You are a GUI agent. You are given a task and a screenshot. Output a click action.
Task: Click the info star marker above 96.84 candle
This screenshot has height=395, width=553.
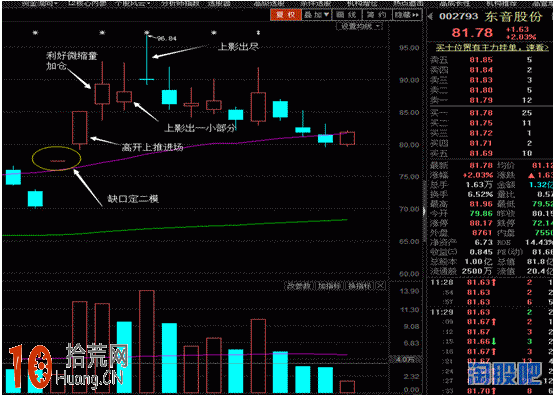click(x=147, y=33)
